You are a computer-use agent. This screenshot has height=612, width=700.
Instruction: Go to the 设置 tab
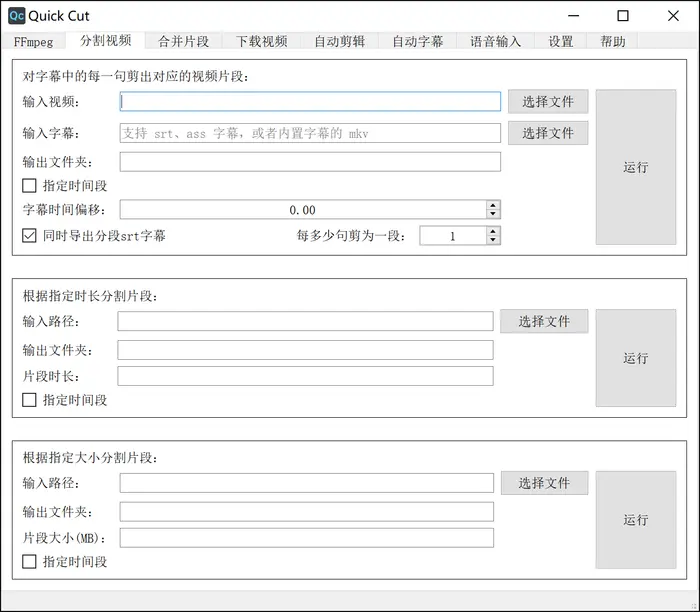click(561, 41)
